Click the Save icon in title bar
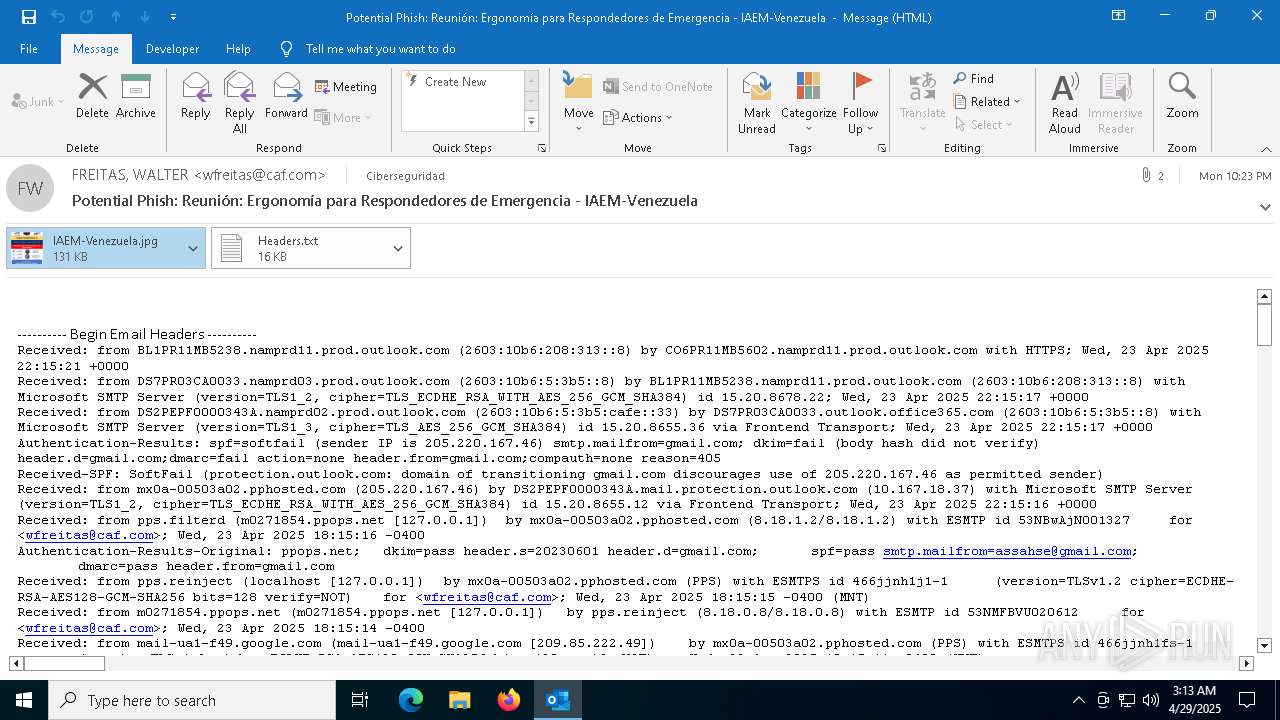This screenshot has height=720, width=1280. tap(29, 17)
